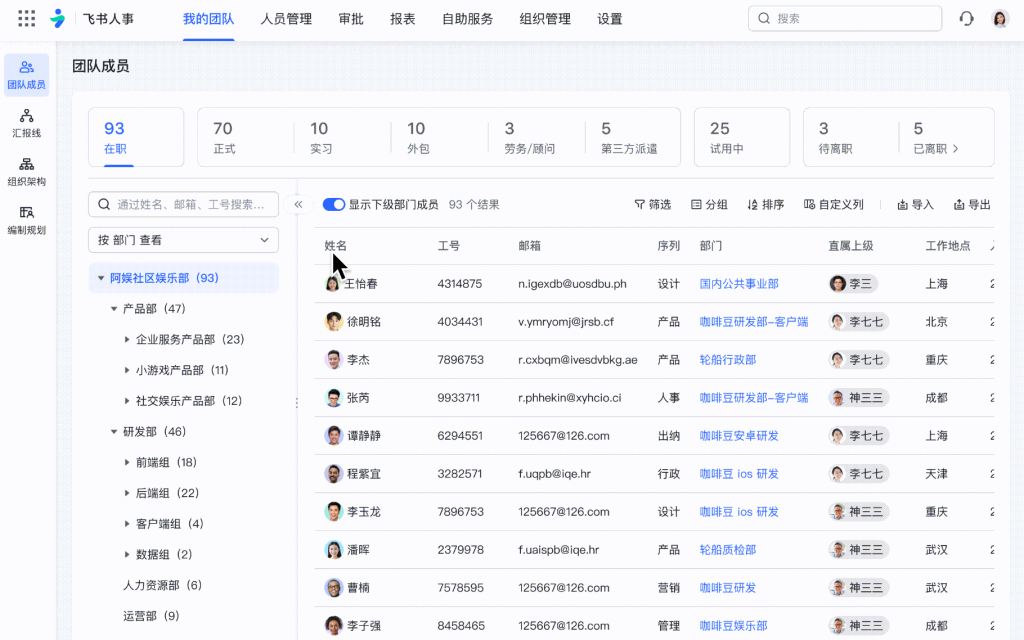Image resolution: width=1024 pixels, height=640 pixels.
Task: Collapse the department panel with double-chevron icon
Action: point(298,204)
